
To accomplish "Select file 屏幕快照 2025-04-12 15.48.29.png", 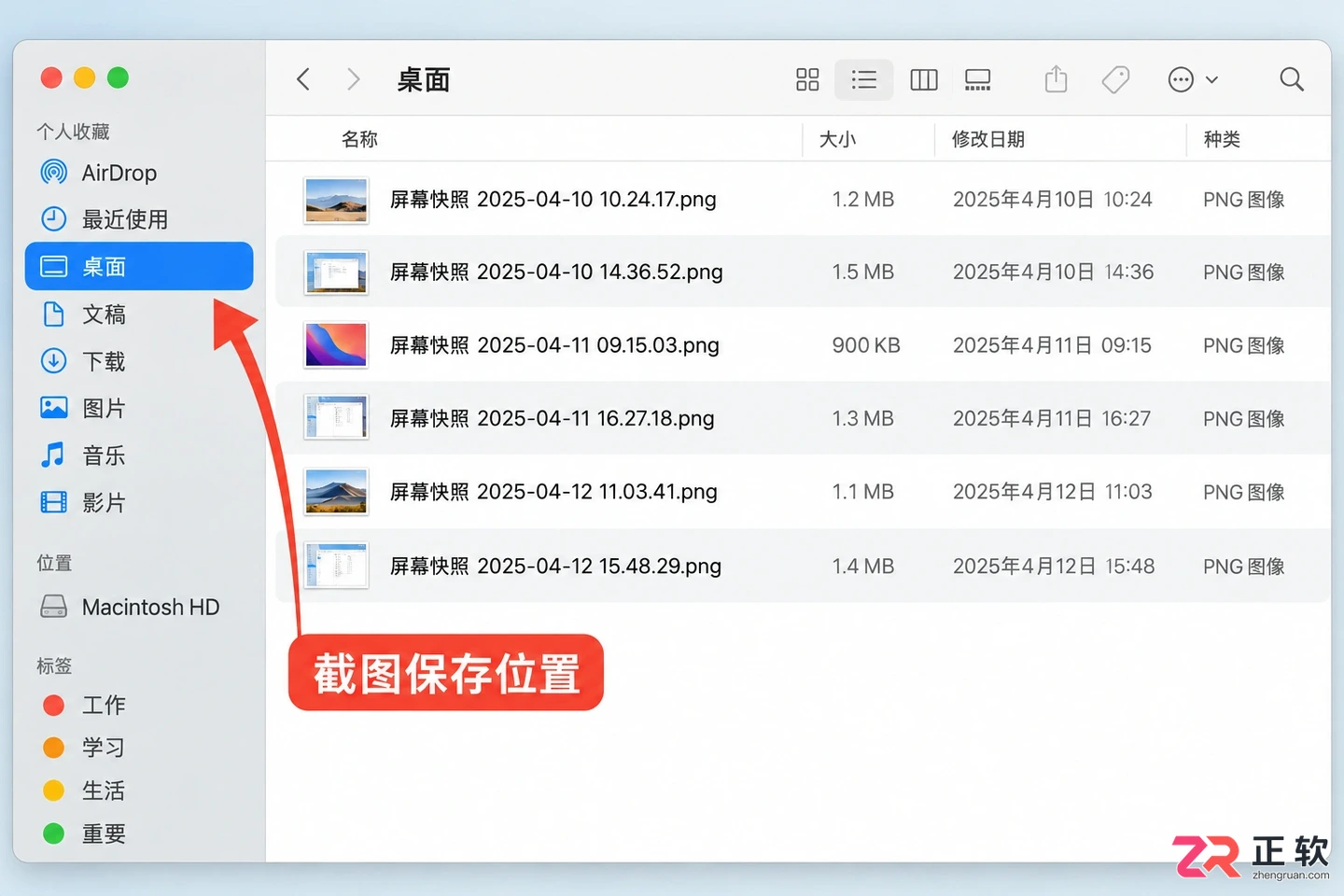I will tap(803, 566).
